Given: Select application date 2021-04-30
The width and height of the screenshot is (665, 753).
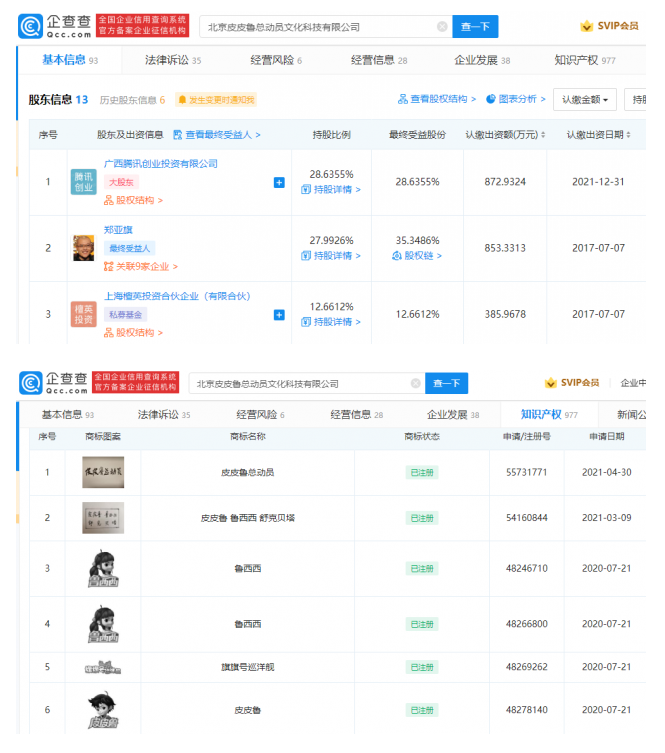Looking at the screenshot, I should click(606, 472).
